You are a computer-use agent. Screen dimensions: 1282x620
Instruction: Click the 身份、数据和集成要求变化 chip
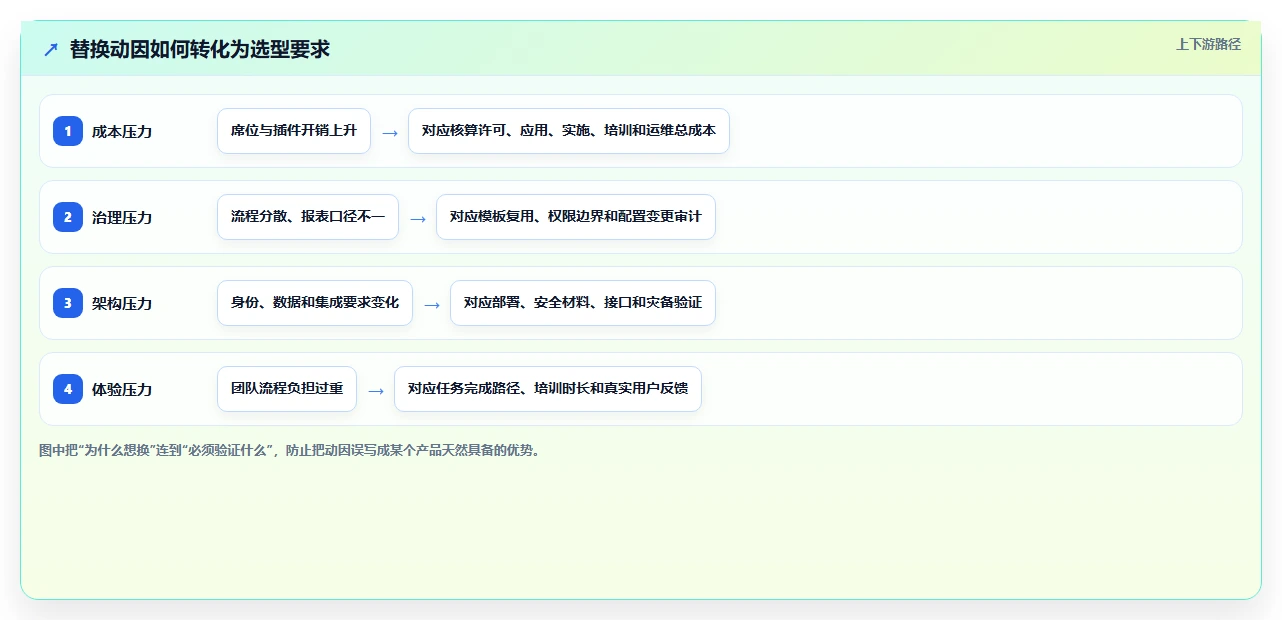(x=315, y=303)
